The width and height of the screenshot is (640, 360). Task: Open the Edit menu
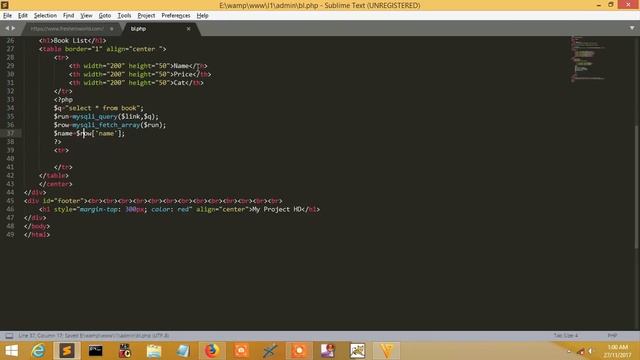tap(22, 16)
